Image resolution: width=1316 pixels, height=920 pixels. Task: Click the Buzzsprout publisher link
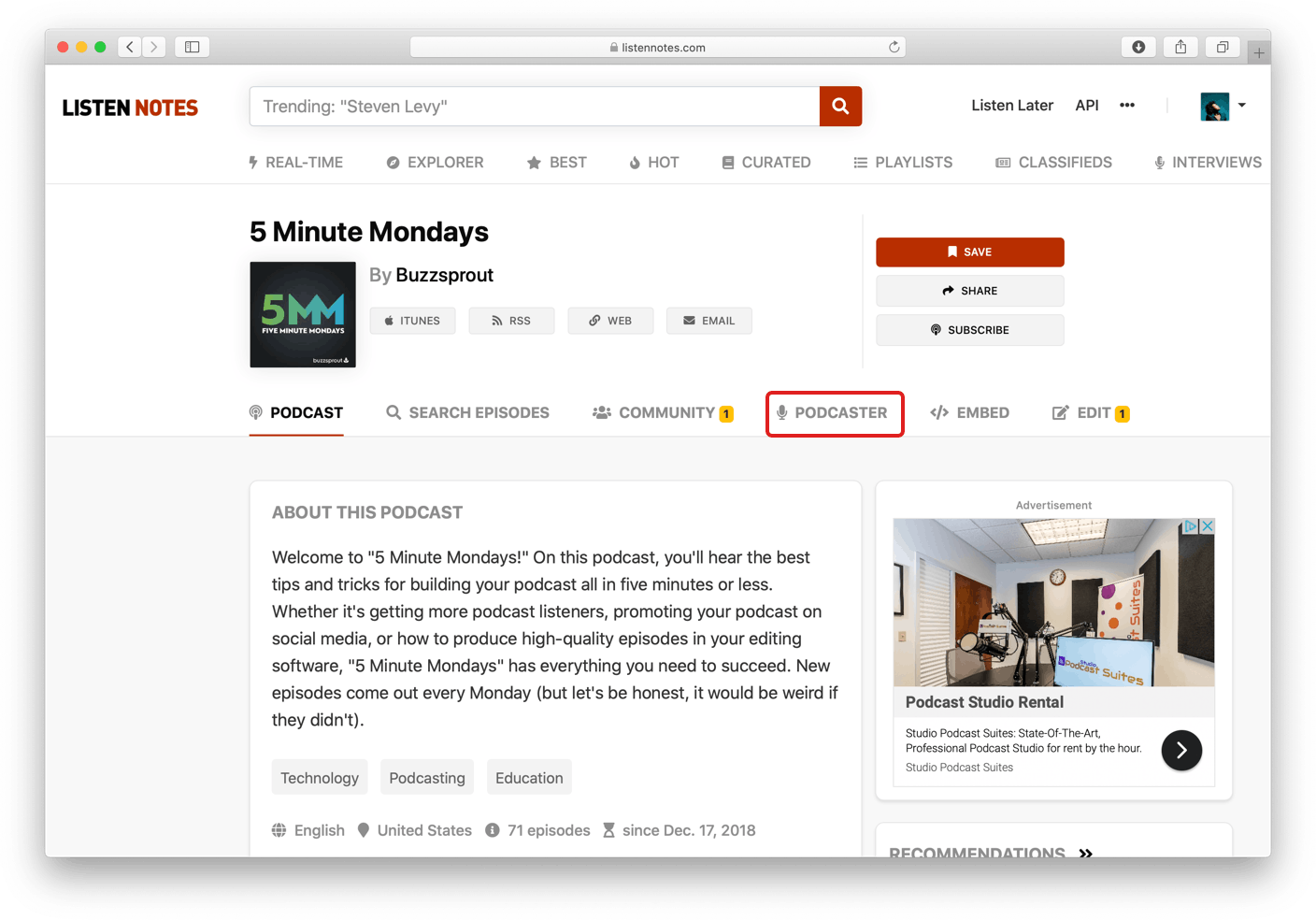(x=444, y=275)
